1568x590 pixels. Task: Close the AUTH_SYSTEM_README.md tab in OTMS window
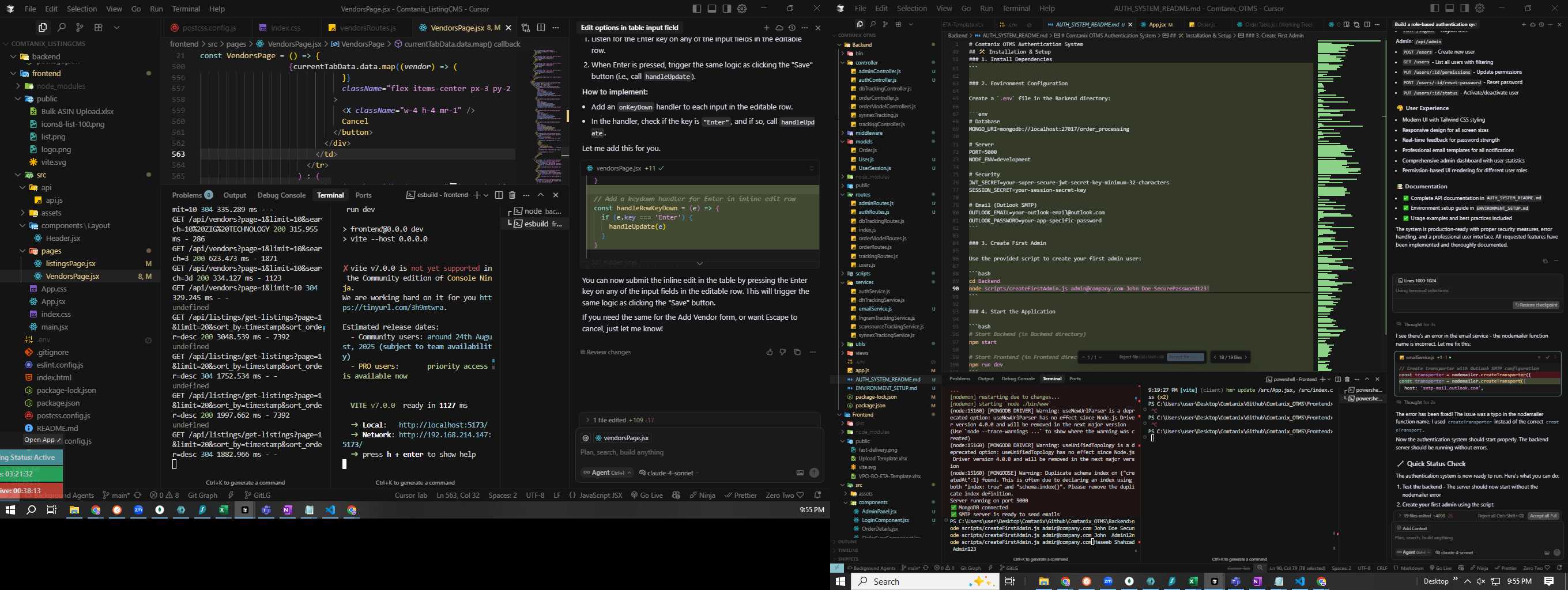click(1130, 25)
